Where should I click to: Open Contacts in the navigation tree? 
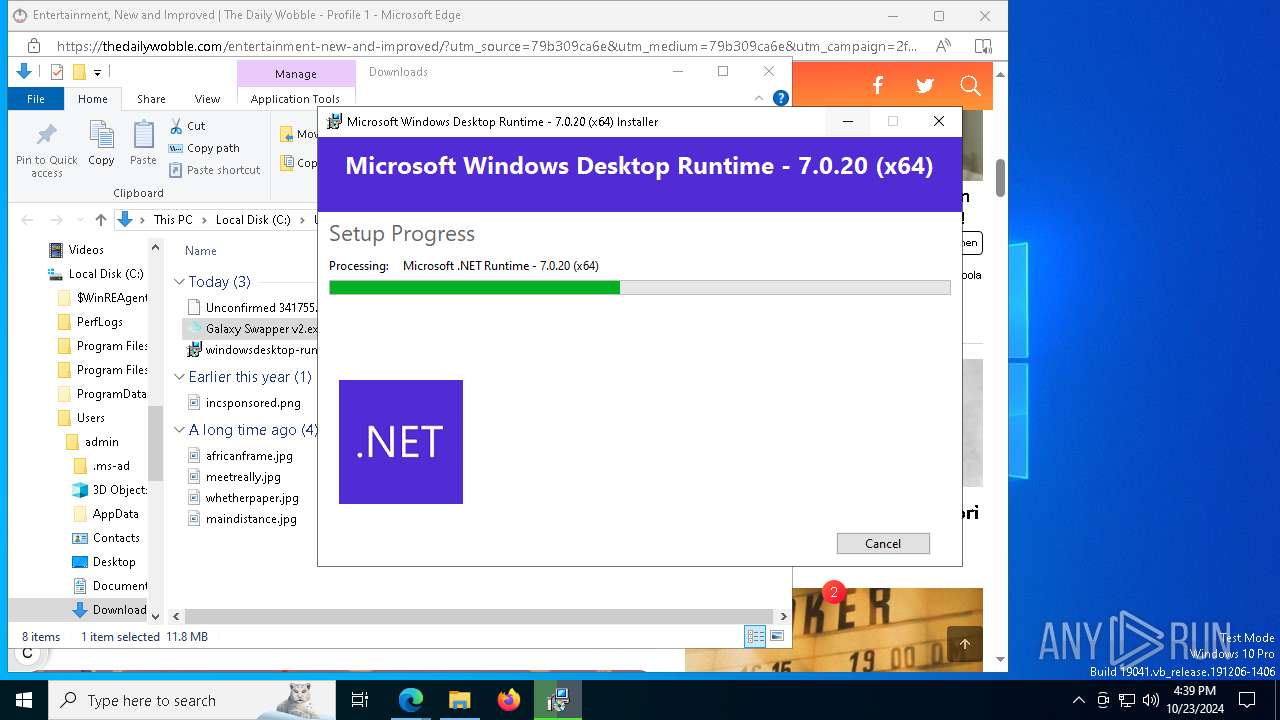coord(106,538)
